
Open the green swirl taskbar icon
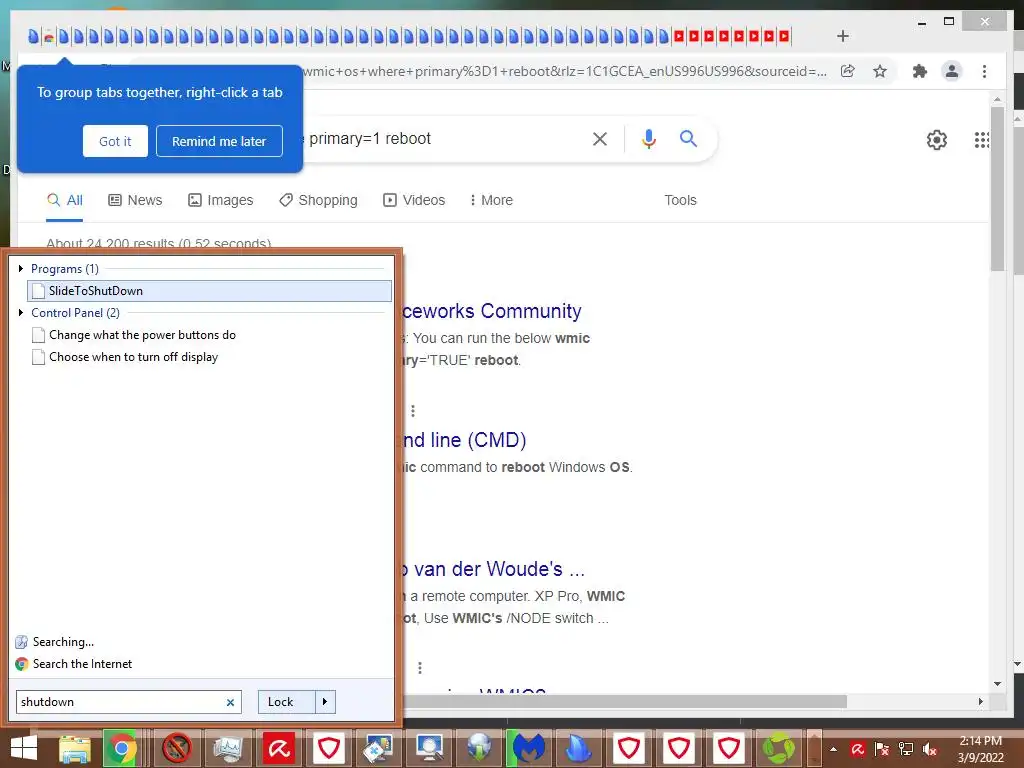[778, 748]
